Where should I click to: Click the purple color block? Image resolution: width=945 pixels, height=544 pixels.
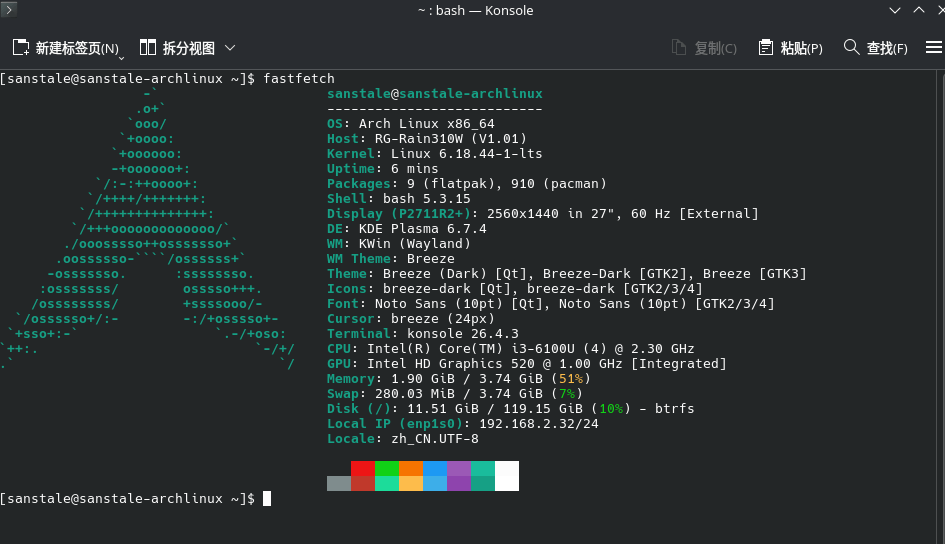pyautogui.click(x=459, y=469)
